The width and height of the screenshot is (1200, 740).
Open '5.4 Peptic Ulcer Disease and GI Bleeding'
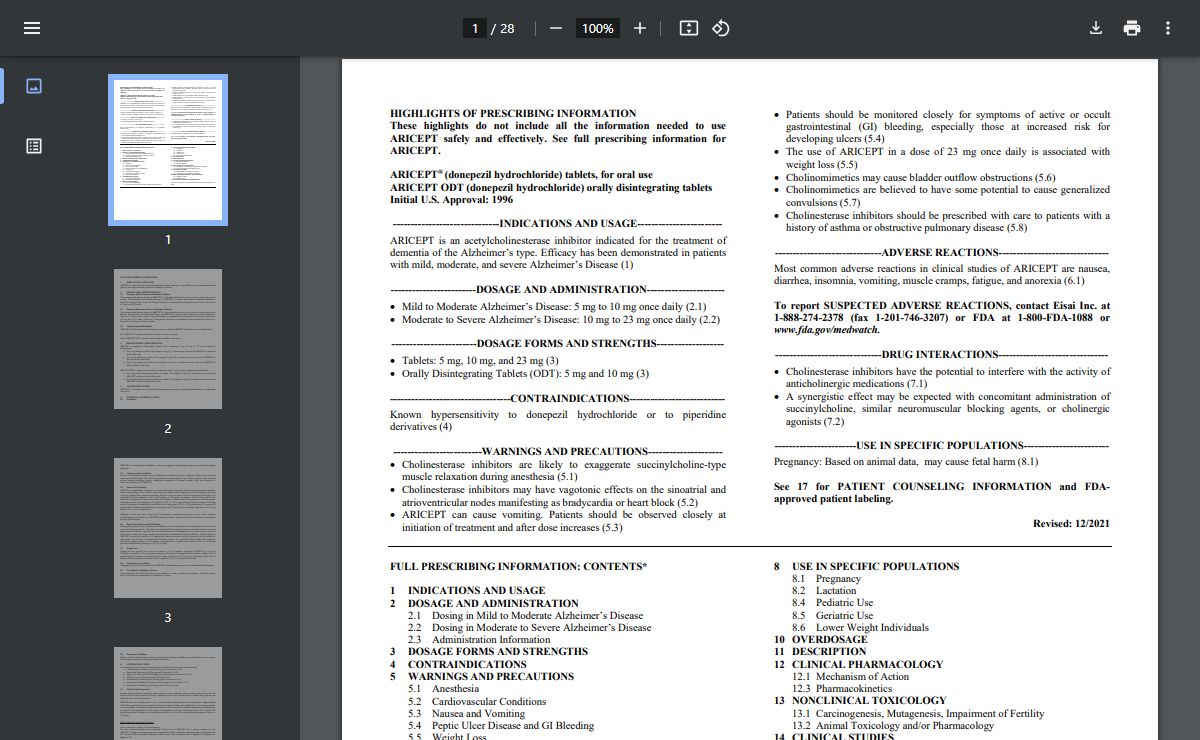point(500,726)
